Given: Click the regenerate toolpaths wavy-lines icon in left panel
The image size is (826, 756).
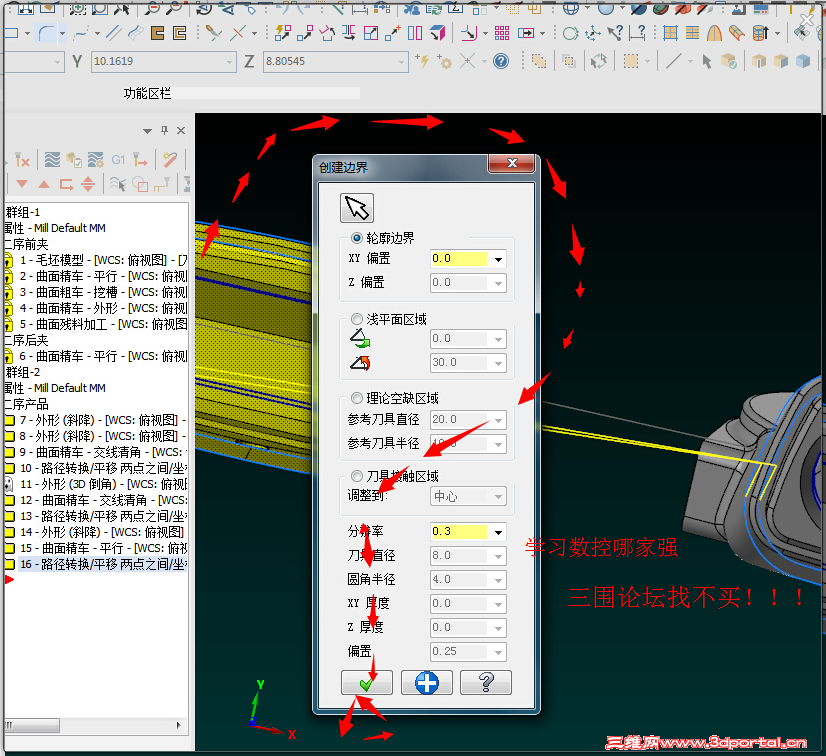Looking at the screenshot, I should 52,160.
